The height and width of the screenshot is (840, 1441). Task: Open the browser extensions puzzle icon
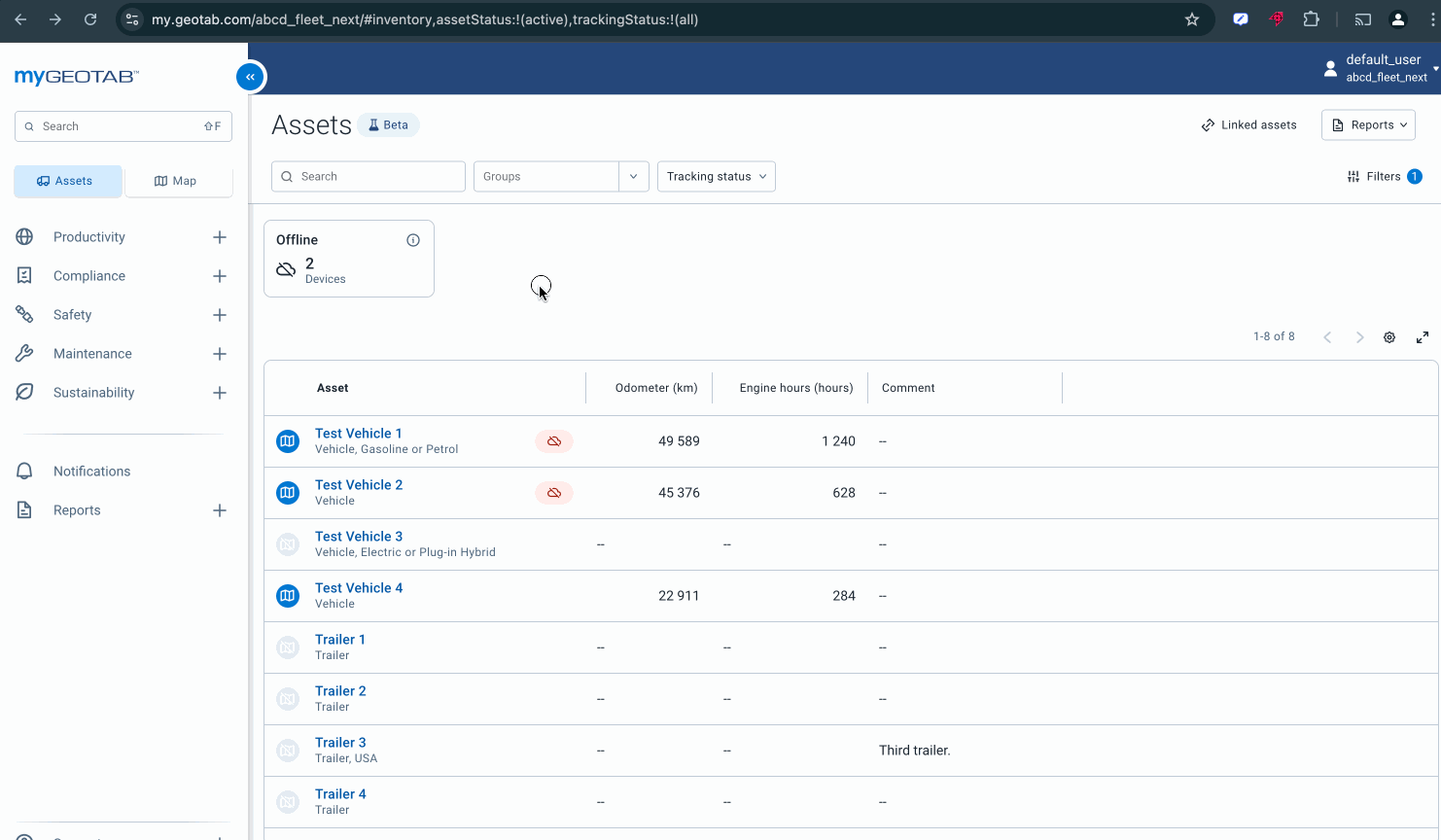point(1312,18)
